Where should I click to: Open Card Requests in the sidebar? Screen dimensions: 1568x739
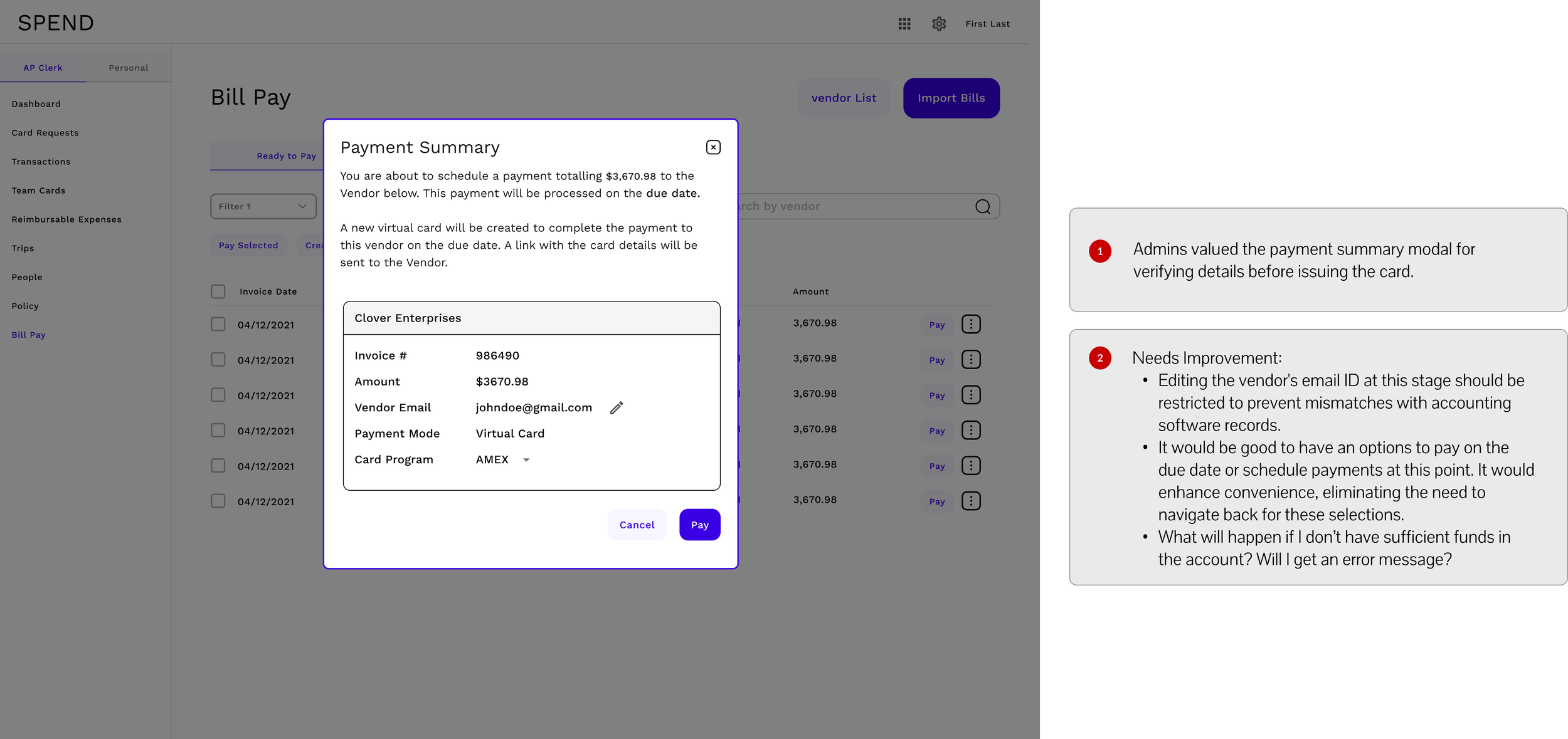pos(45,133)
